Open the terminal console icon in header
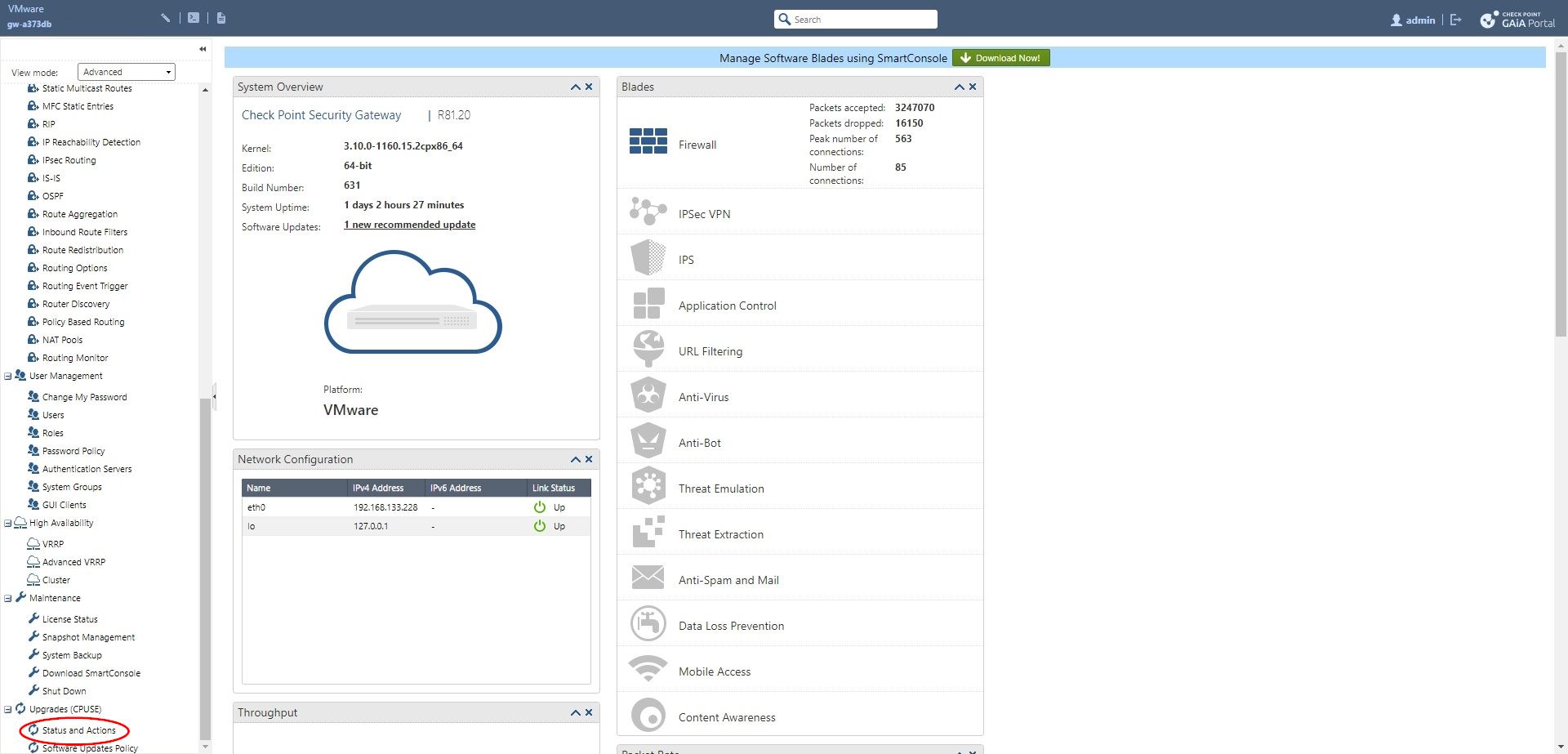The width and height of the screenshot is (1568, 754). [194, 18]
